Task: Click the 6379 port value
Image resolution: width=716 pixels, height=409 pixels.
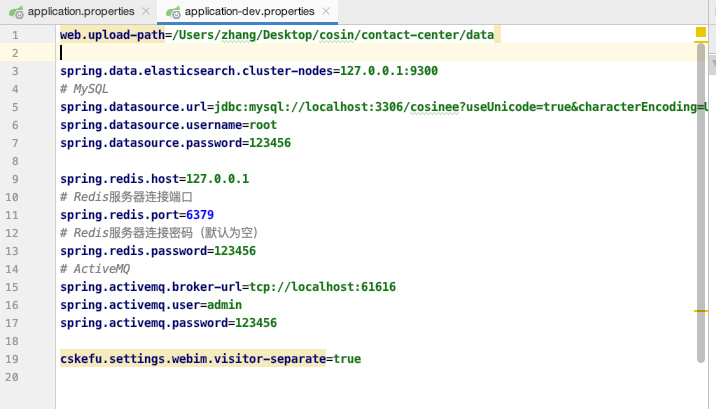Action: (x=200, y=215)
